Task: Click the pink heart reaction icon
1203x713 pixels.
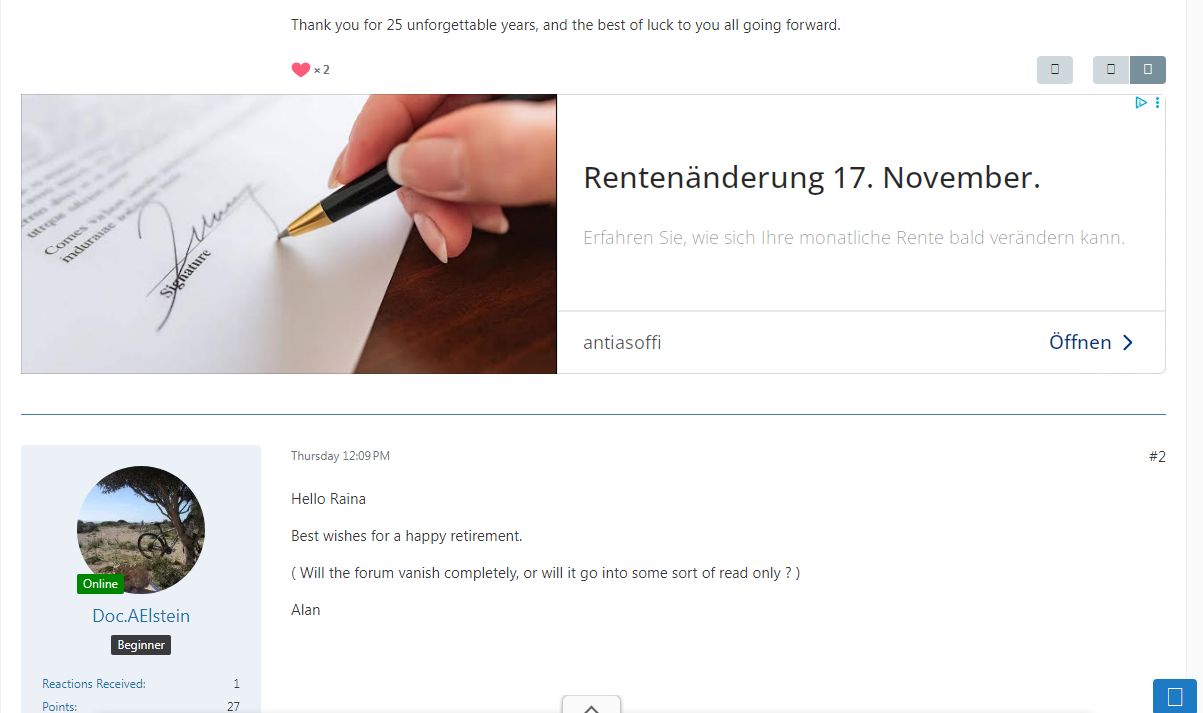Action: click(300, 70)
